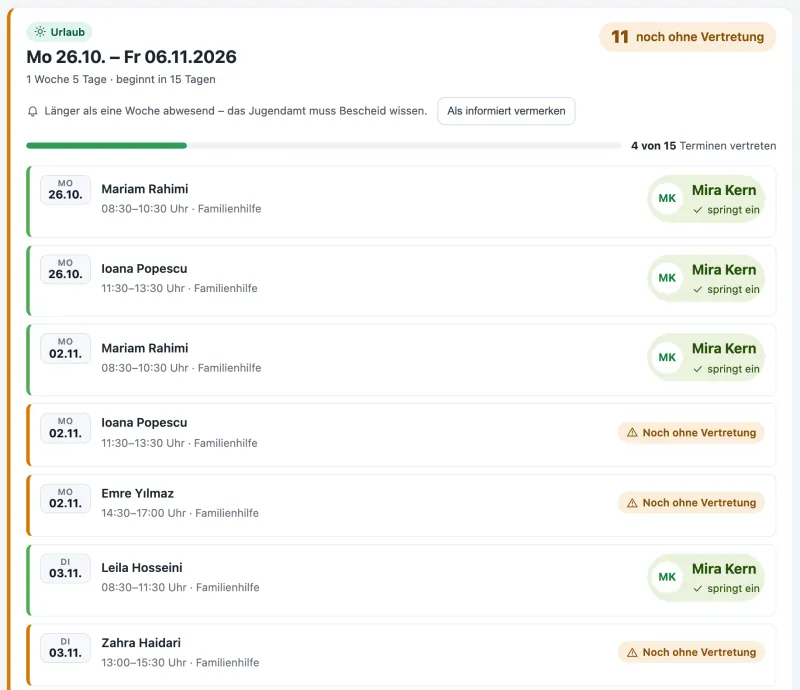Image resolution: width=800 pixels, height=690 pixels.
Task: Click the checkmark in Leila Hosseini's row
Action: pyautogui.click(x=697, y=588)
